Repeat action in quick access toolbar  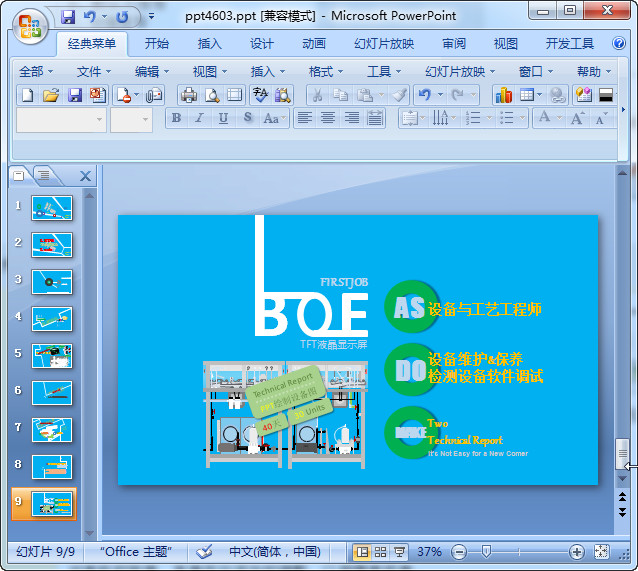122,17
